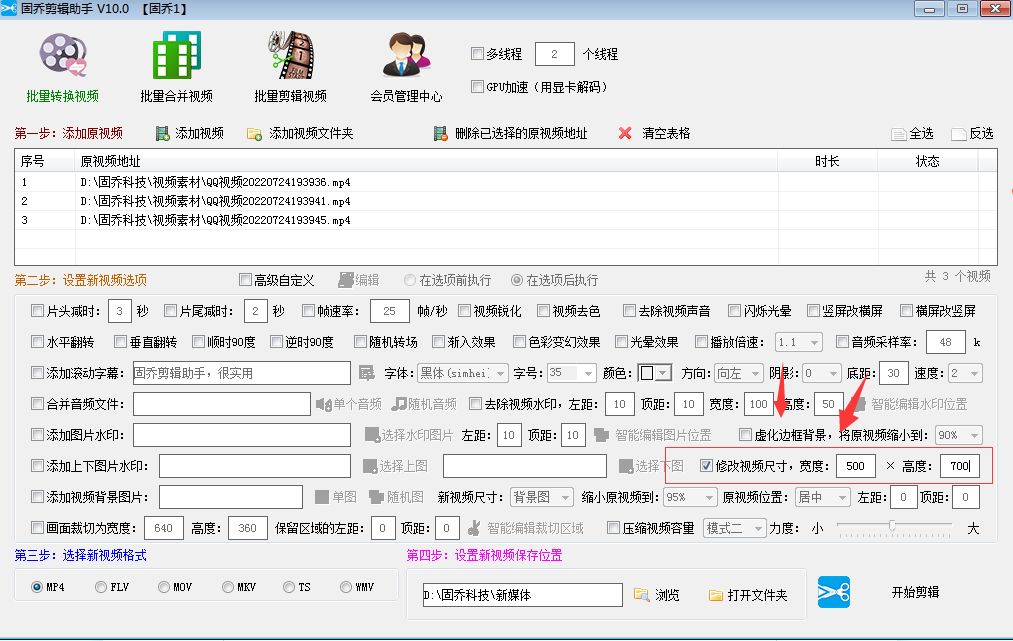Click 原视频地址 column header
1013x641 pixels.
426,162
